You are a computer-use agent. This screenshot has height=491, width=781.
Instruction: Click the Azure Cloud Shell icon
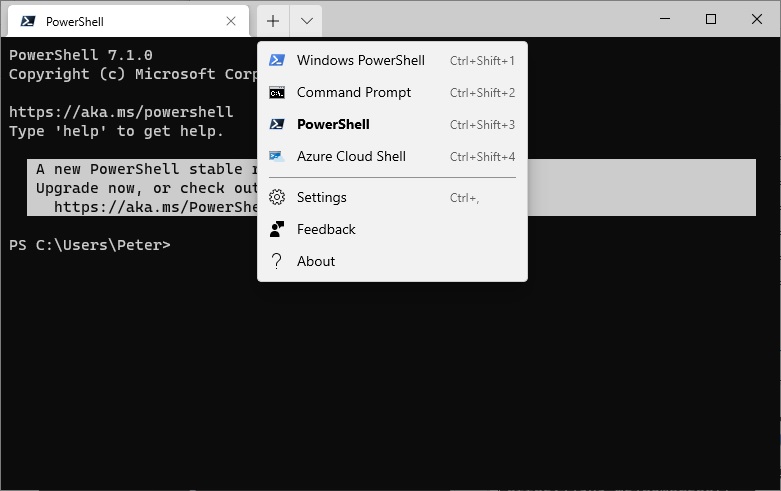click(x=277, y=157)
